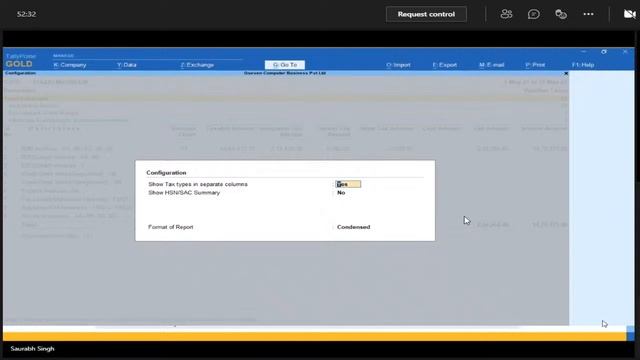The width and height of the screenshot is (640, 360).
Task: Click the Show Tax types in separate columns label
Action: tap(198, 184)
